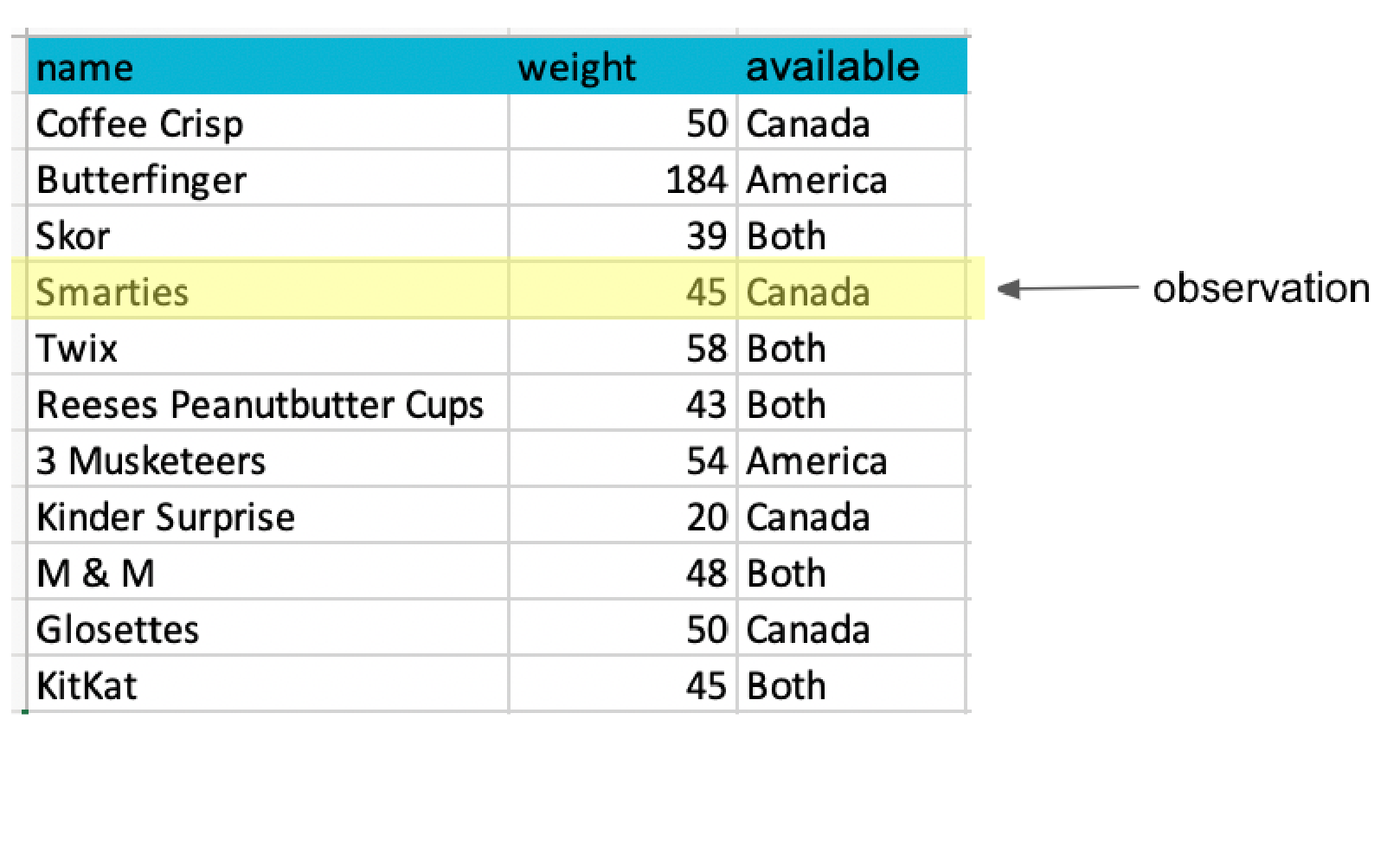Click the arrow pointing at Smarties row
1400x848 pixels.
point(1067,289)
